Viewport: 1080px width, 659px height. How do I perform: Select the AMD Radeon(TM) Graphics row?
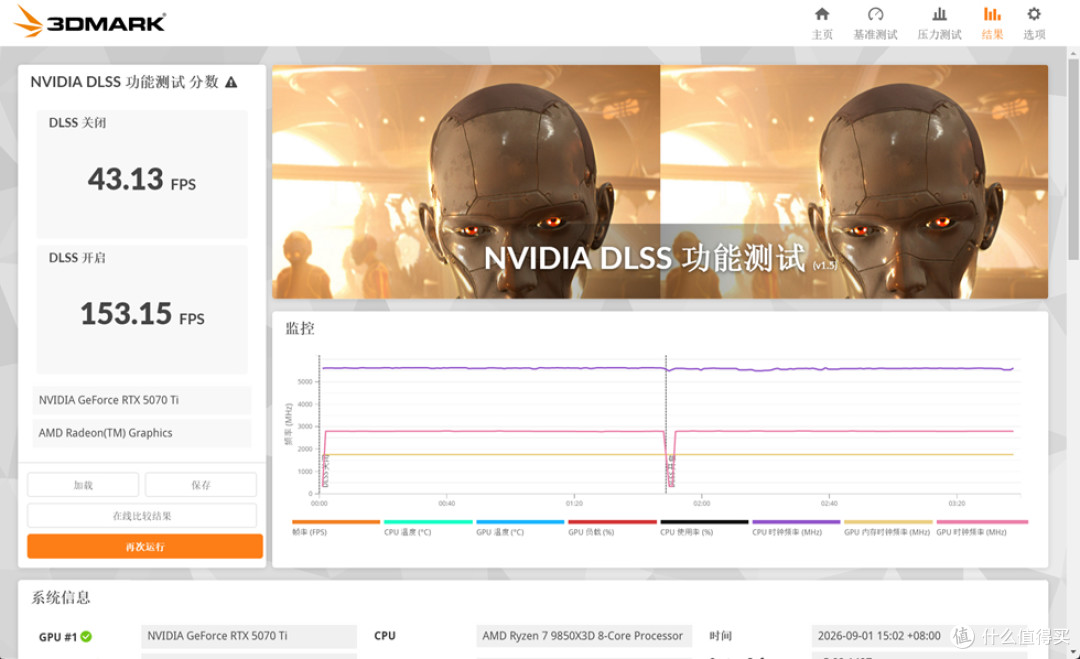(x=142, y=433)
